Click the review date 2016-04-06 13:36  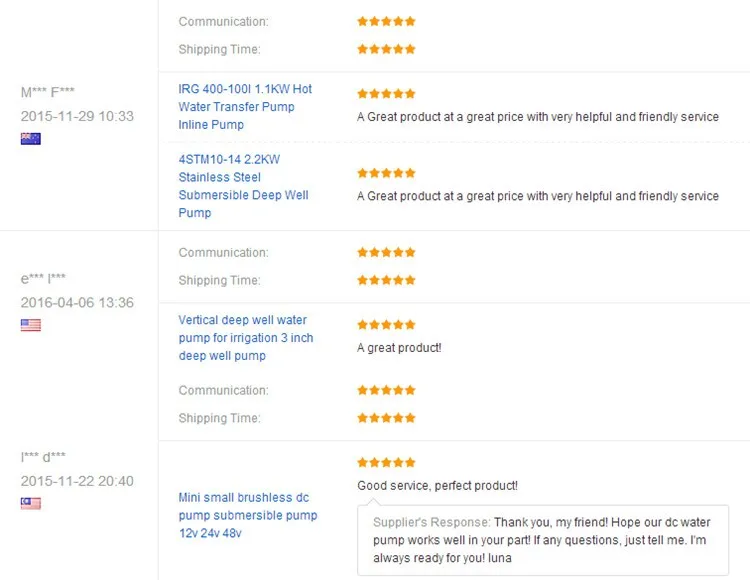(77, 303)
